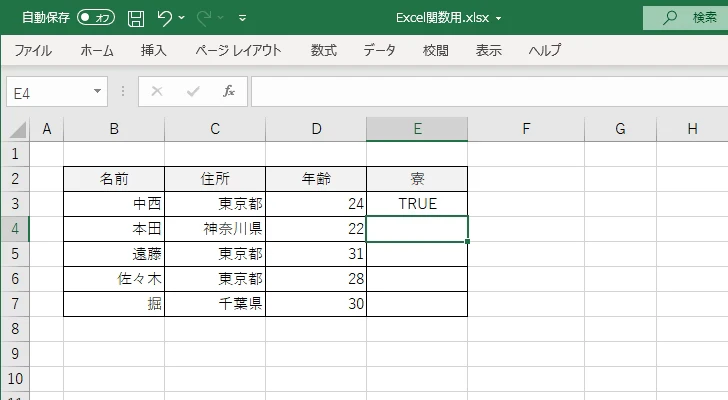The image size is (728, 400).
Task: Switch to the 数式 tab
Action: (x=324, y=50)
